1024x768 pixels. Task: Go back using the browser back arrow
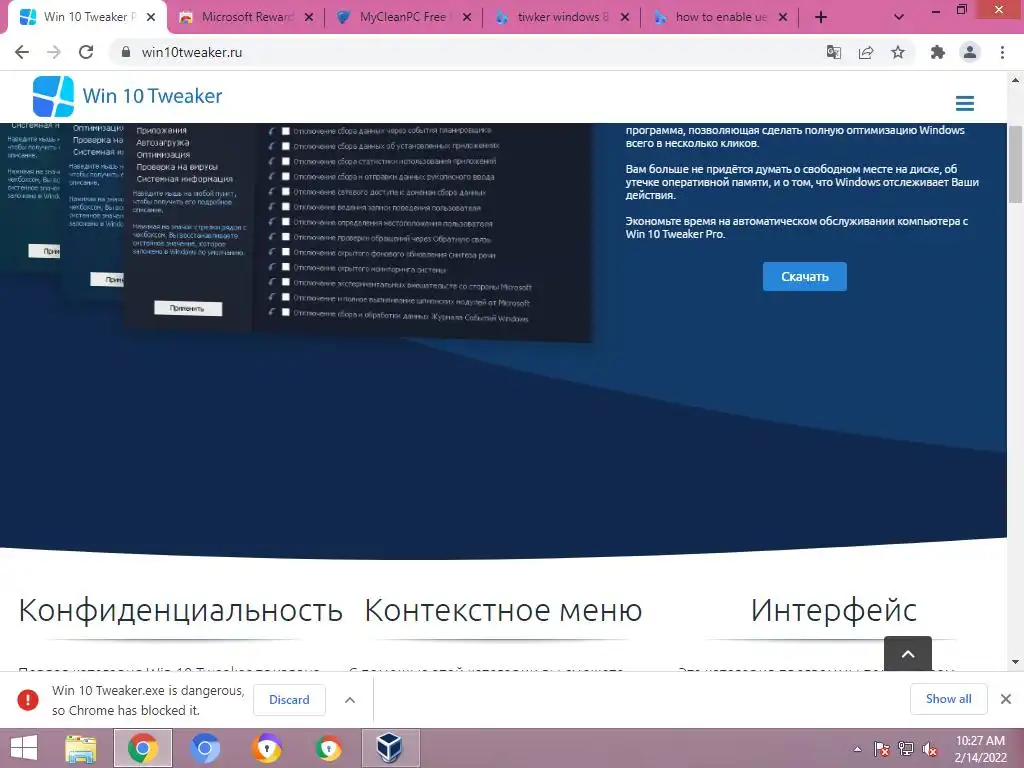click(22, 52)
